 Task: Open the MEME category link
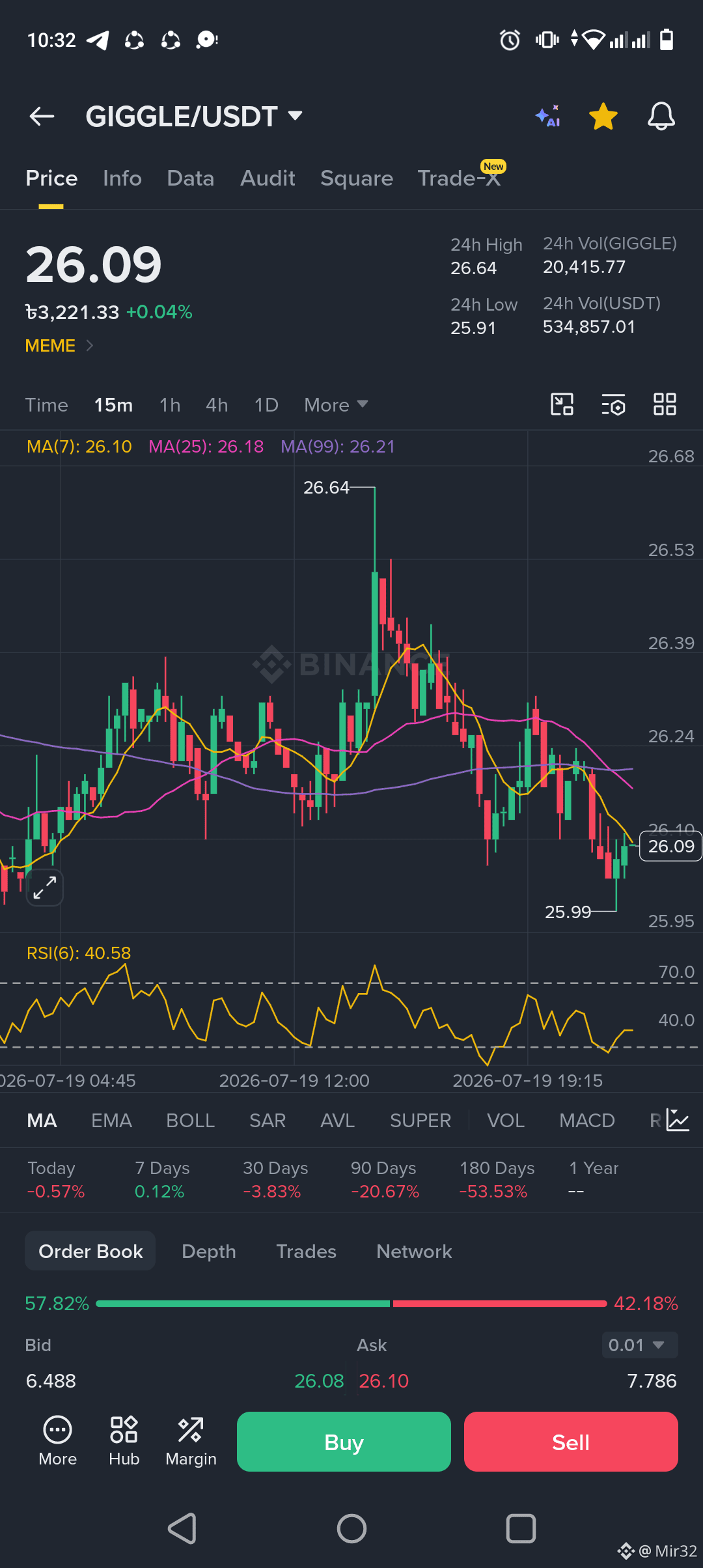[59, 346]
